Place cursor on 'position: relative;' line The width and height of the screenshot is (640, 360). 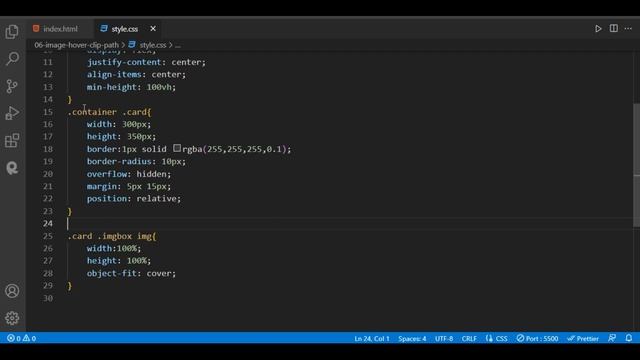pos(133,198)
